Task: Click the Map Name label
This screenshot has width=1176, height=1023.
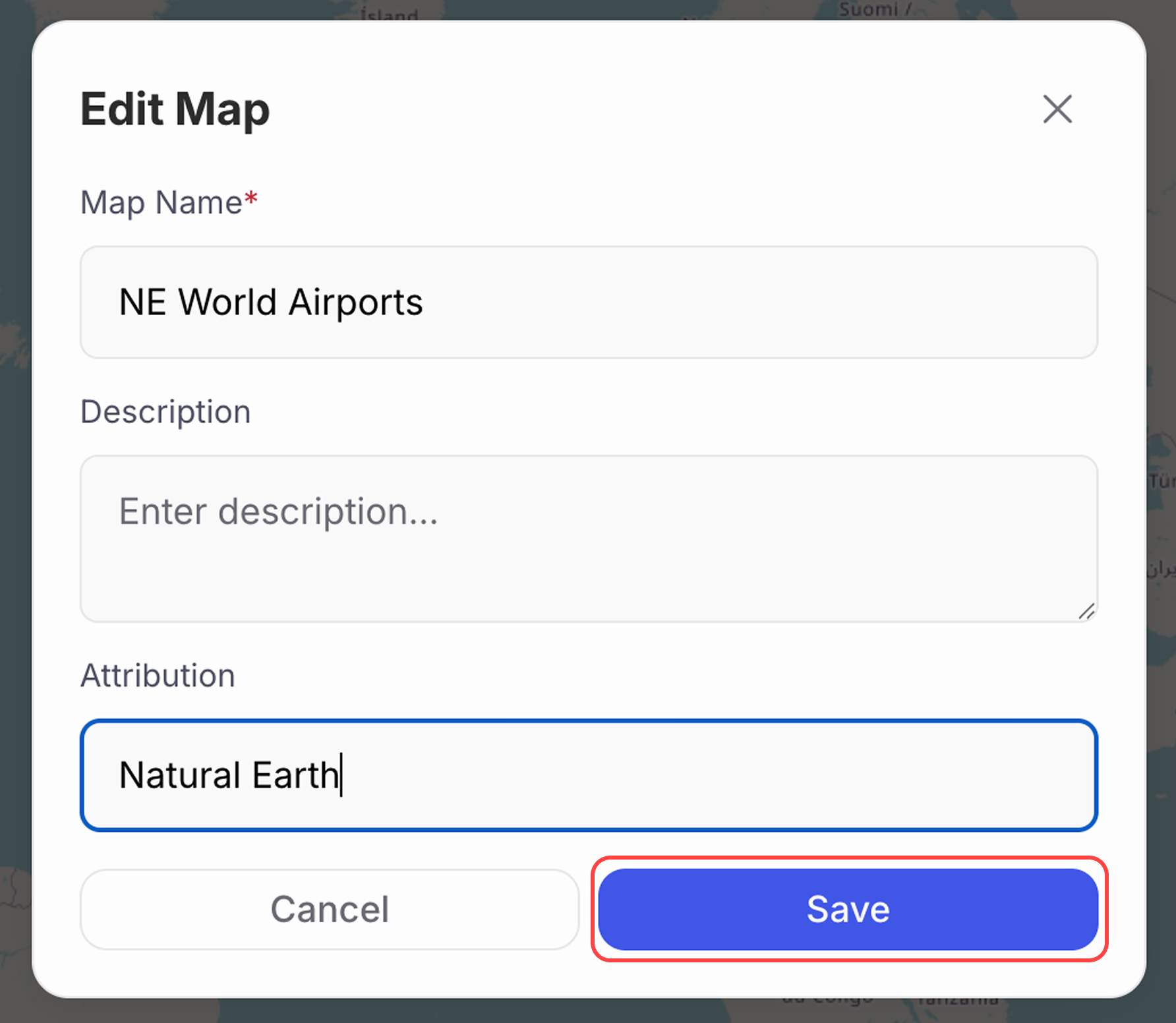Action: coord(160,202)
